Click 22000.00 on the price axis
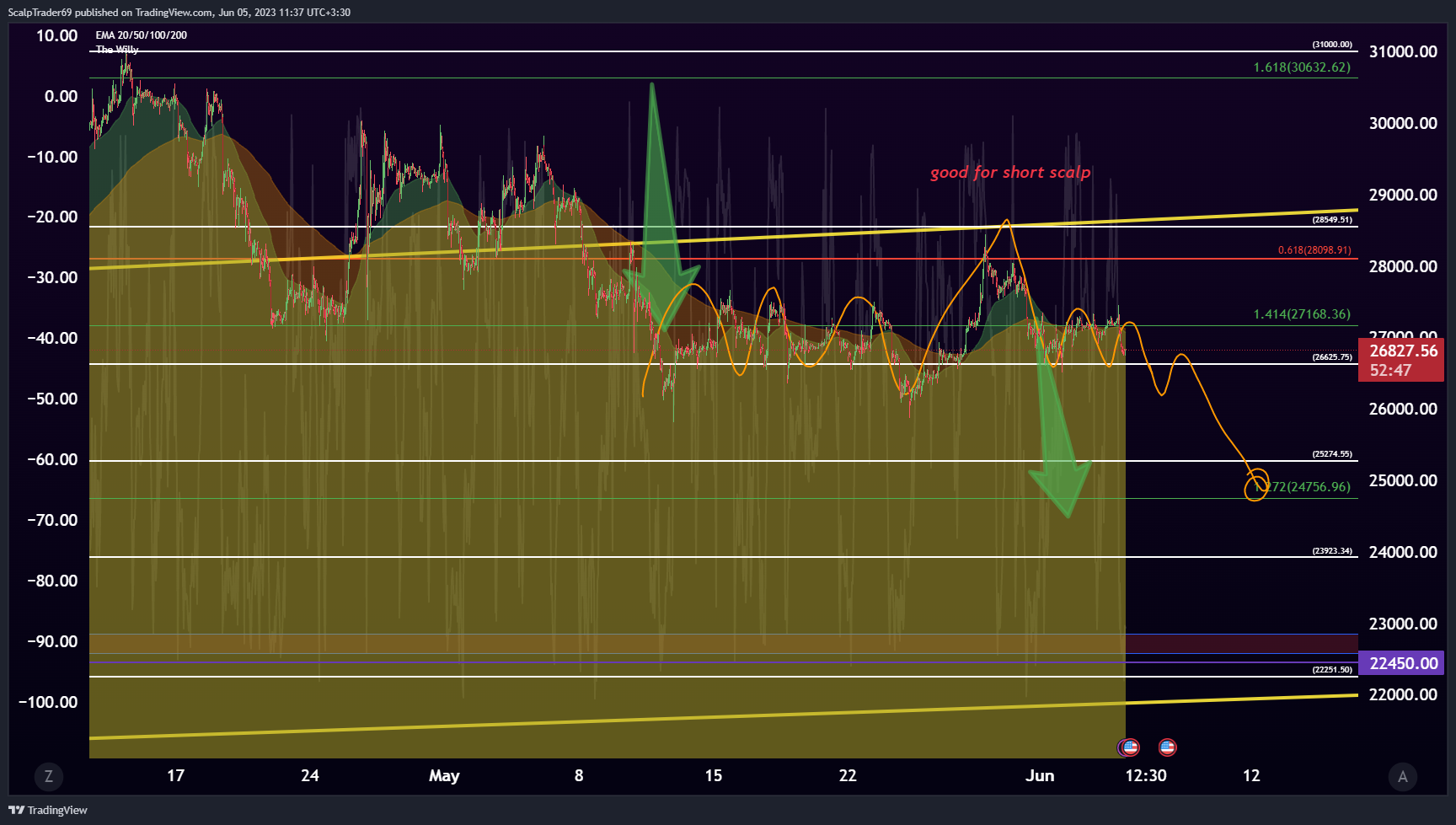This screenshot has height=825, width=1456. 1403,694
